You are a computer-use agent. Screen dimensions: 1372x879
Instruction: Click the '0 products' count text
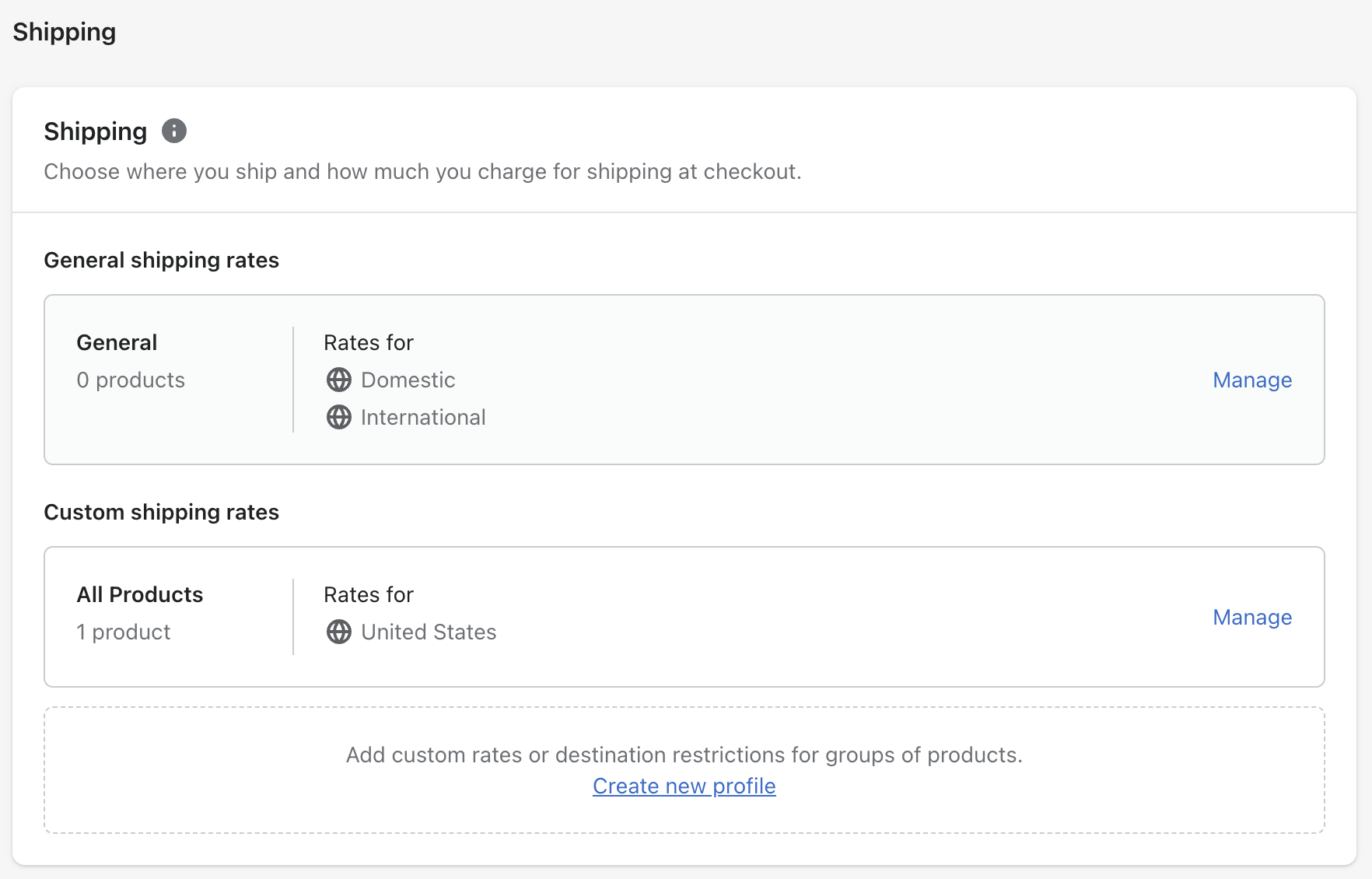(x=131, y=380)
